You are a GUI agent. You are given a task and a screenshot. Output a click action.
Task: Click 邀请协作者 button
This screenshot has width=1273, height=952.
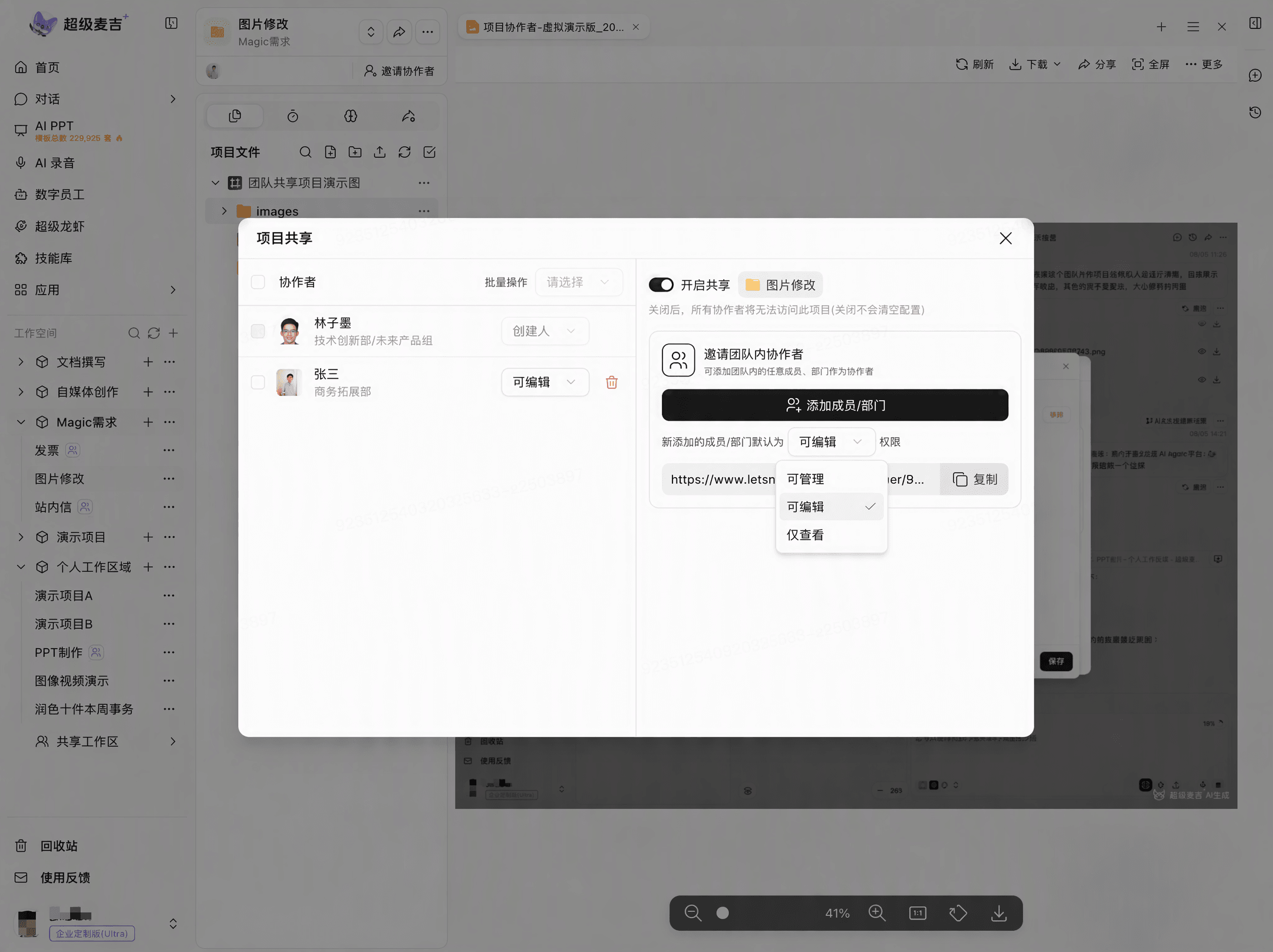pos(399,71)
